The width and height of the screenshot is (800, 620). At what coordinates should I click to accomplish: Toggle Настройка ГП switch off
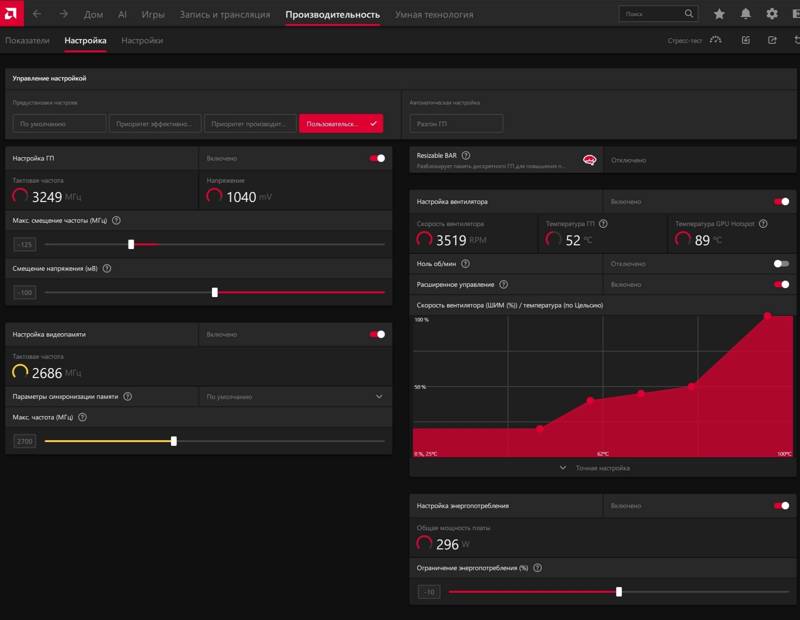pyautogui.click(x=377, y=158)
